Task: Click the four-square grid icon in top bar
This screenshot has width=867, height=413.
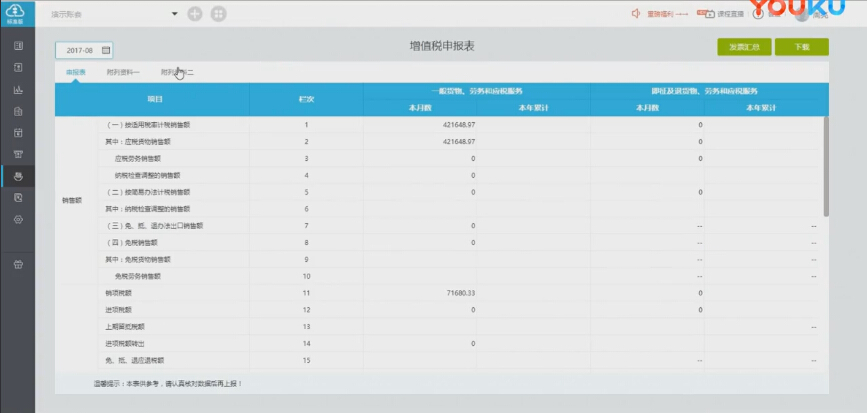Action: [x=218, y=14]
